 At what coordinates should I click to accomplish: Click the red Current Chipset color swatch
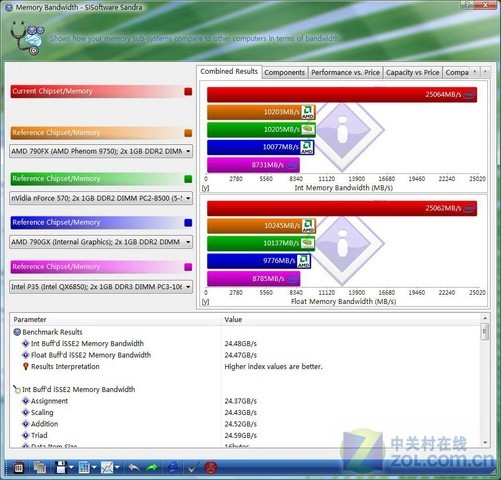click(188, 92)
